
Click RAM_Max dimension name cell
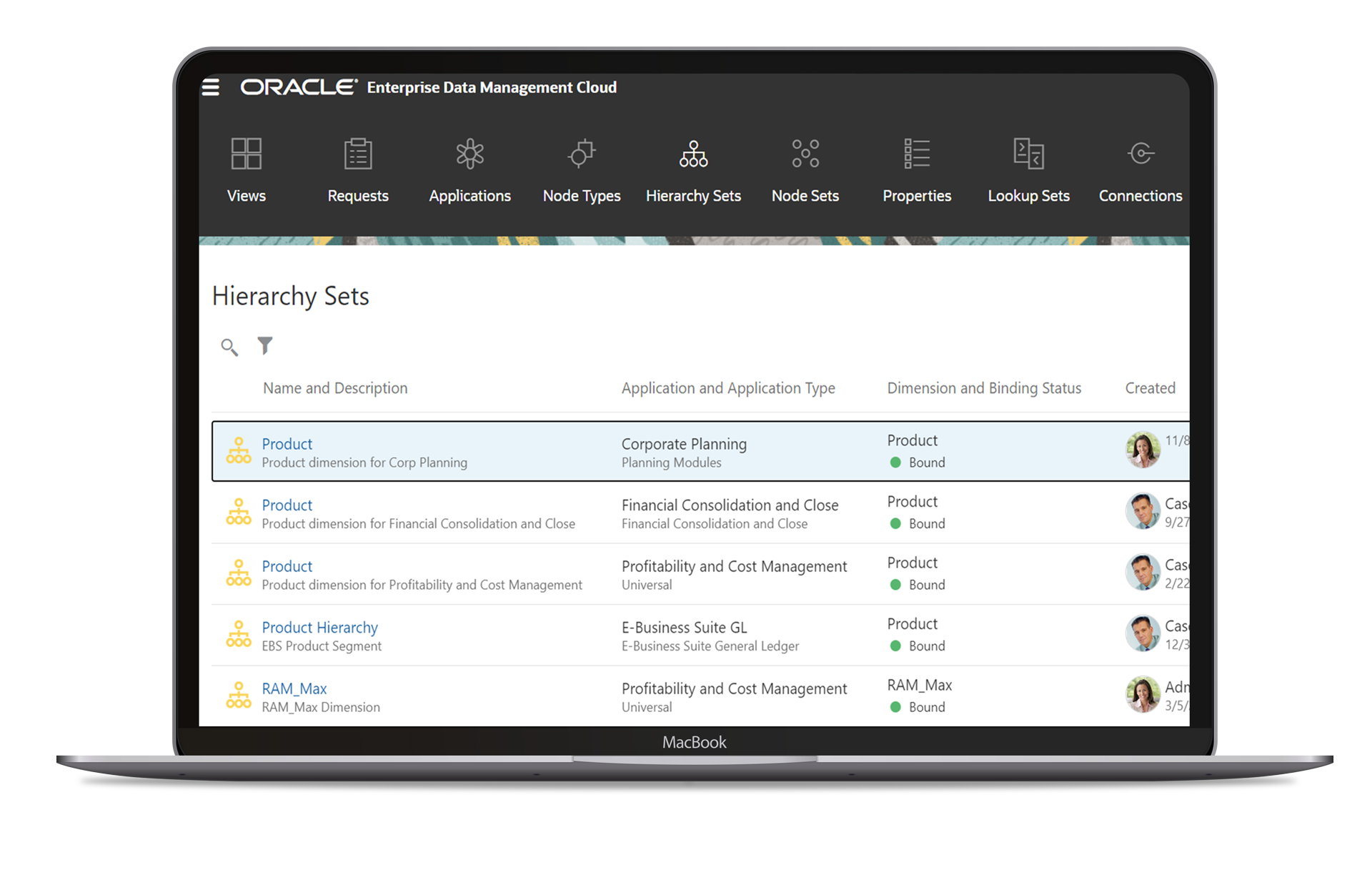click(920, 685)
